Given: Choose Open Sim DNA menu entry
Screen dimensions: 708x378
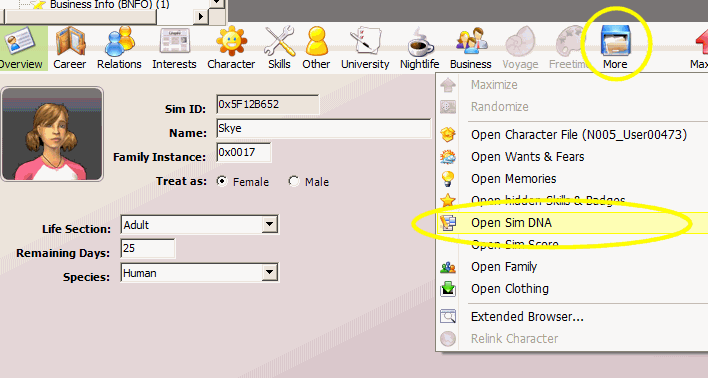Looking at the screenshot, I should pos(511,223).
